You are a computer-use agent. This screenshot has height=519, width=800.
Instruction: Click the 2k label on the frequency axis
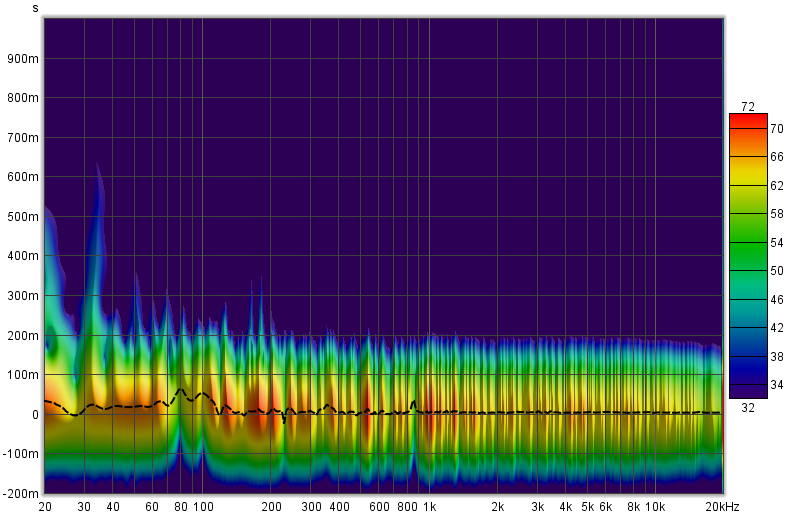pos(498,507)
